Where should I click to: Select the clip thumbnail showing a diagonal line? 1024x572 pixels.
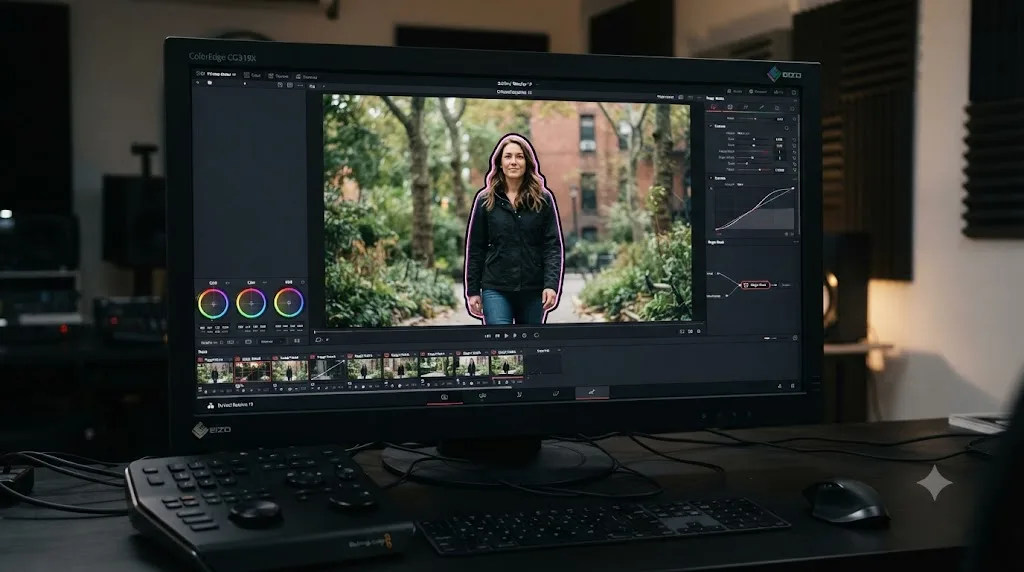click(x=327, y=369)
